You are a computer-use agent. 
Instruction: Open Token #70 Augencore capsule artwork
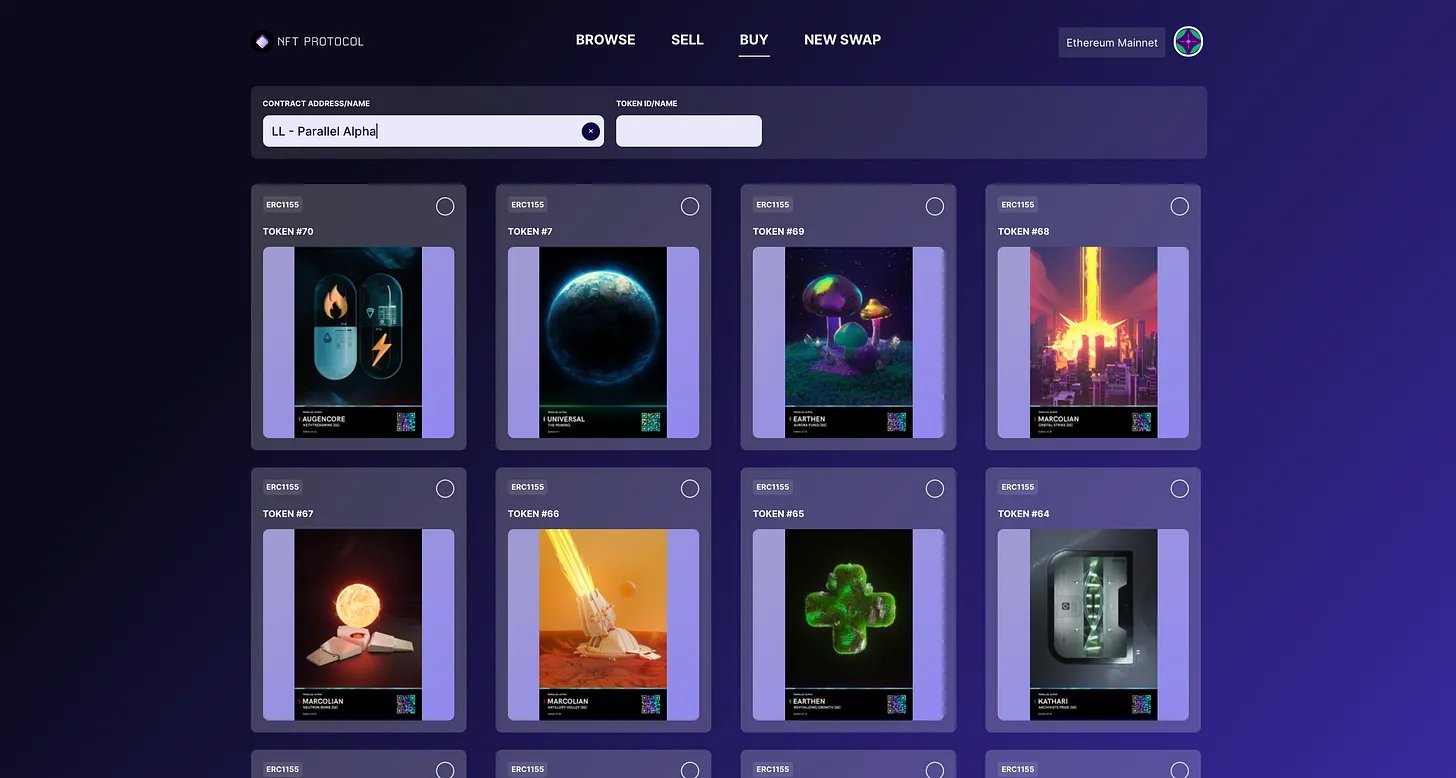click(x=358, y=342)
